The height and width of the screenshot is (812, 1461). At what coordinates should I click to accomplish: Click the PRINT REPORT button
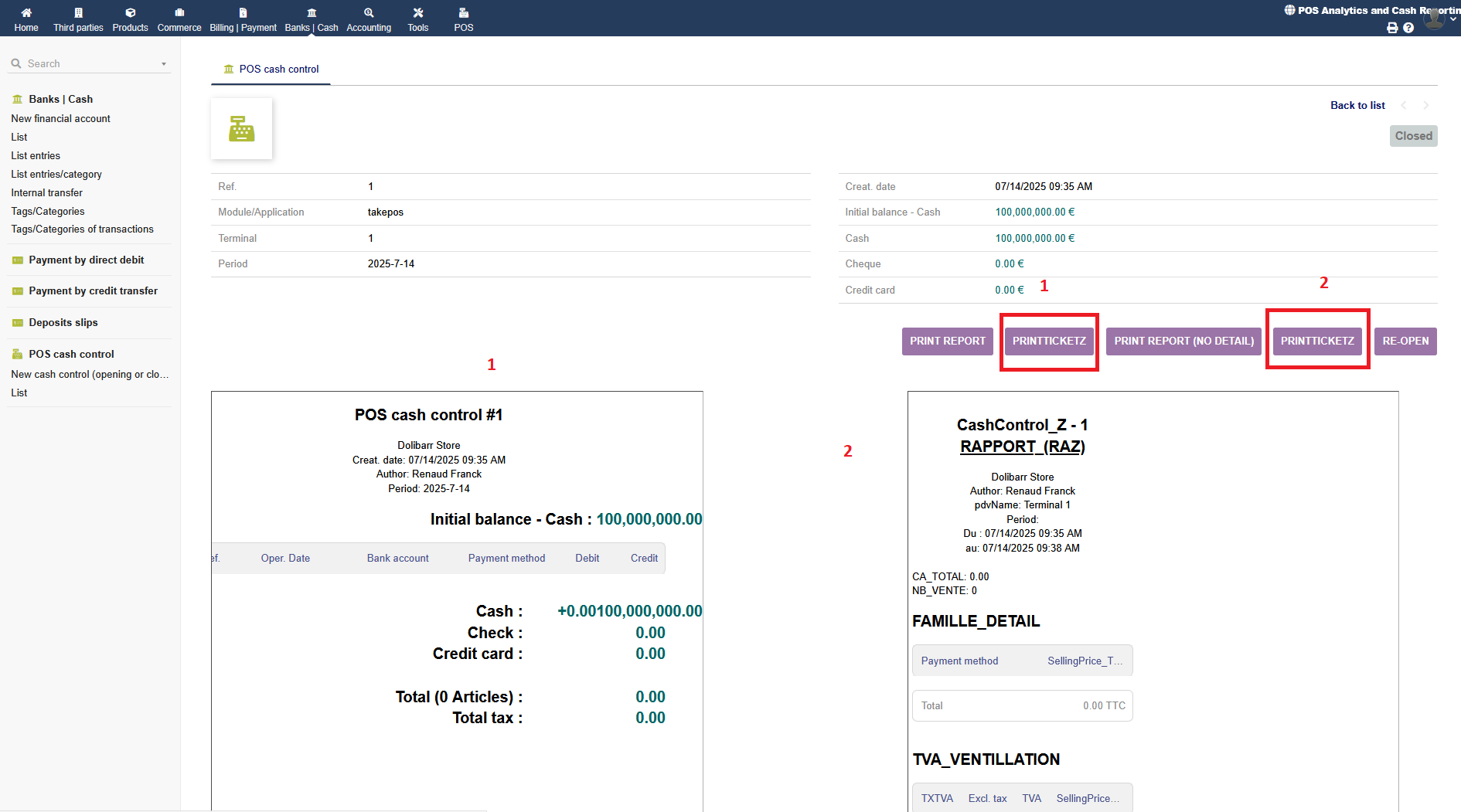pos(947,341)
